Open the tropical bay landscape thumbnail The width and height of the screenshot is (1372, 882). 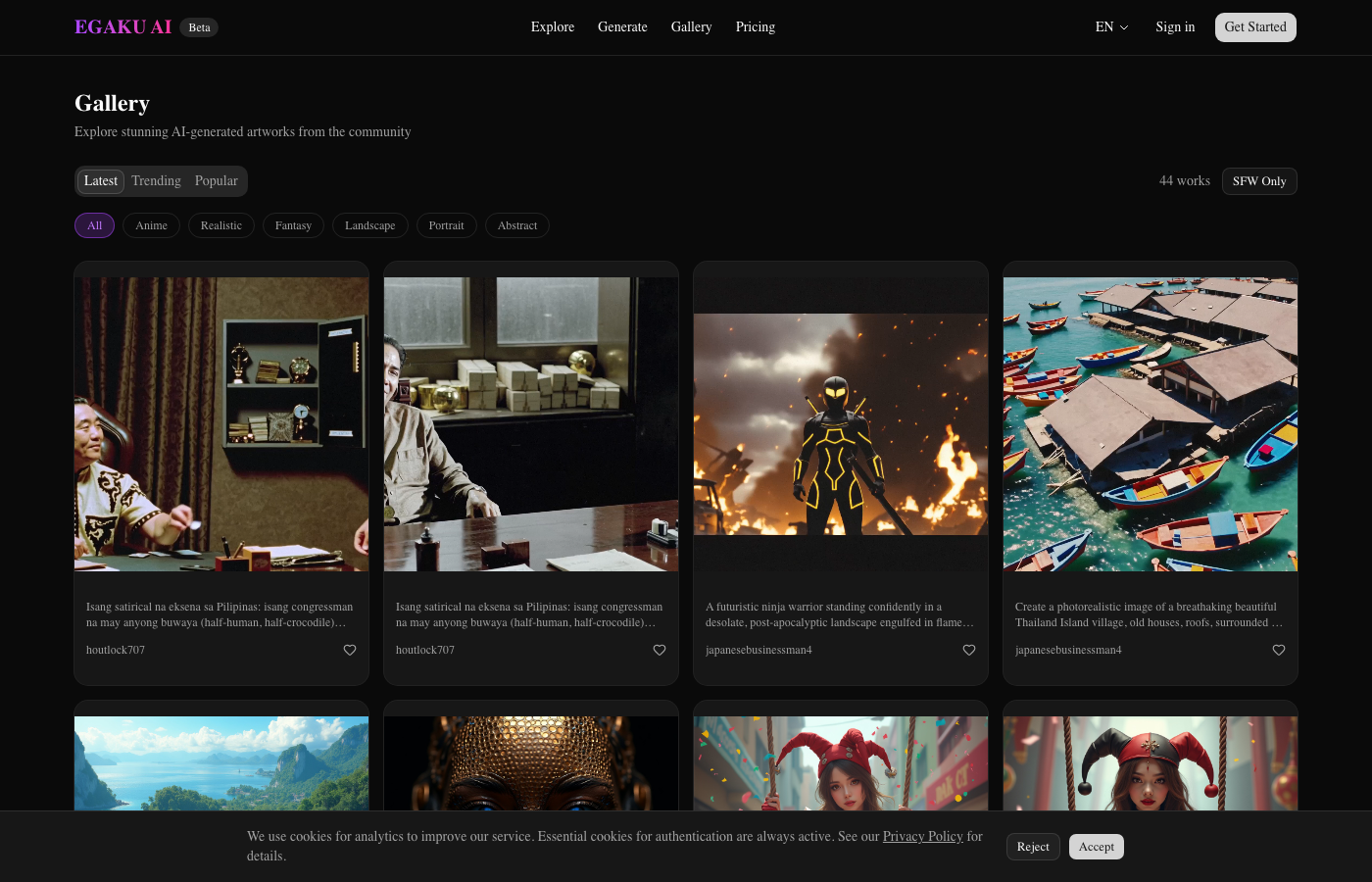coord(221,763)
